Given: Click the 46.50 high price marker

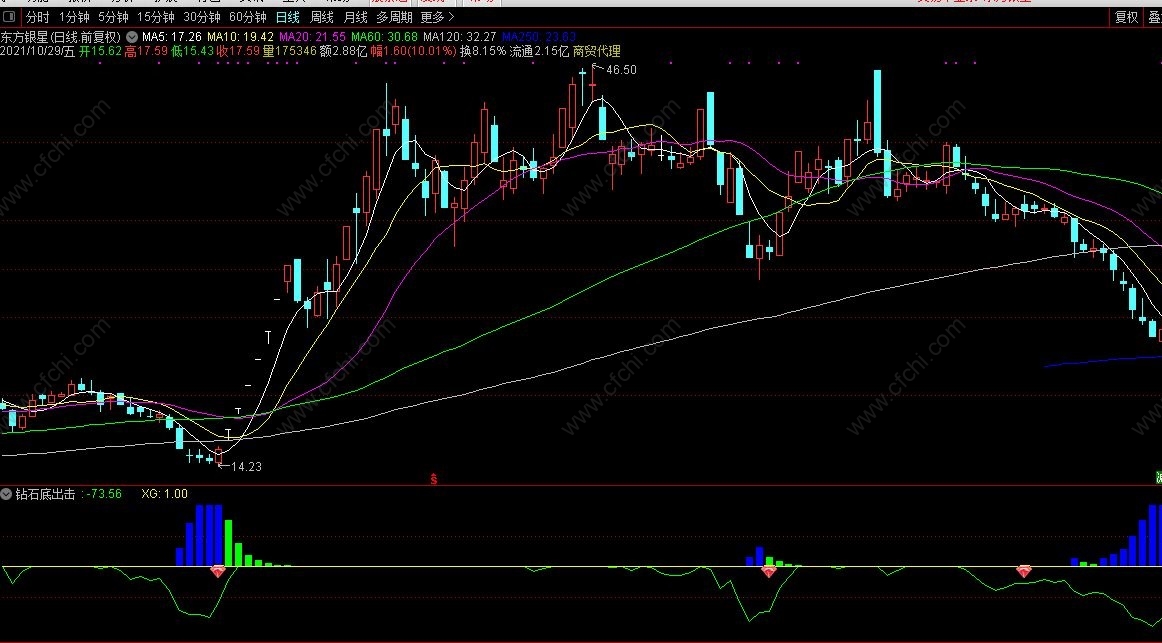Looking at the screenshot, I should pyautogui.click(x=621, y=70).
